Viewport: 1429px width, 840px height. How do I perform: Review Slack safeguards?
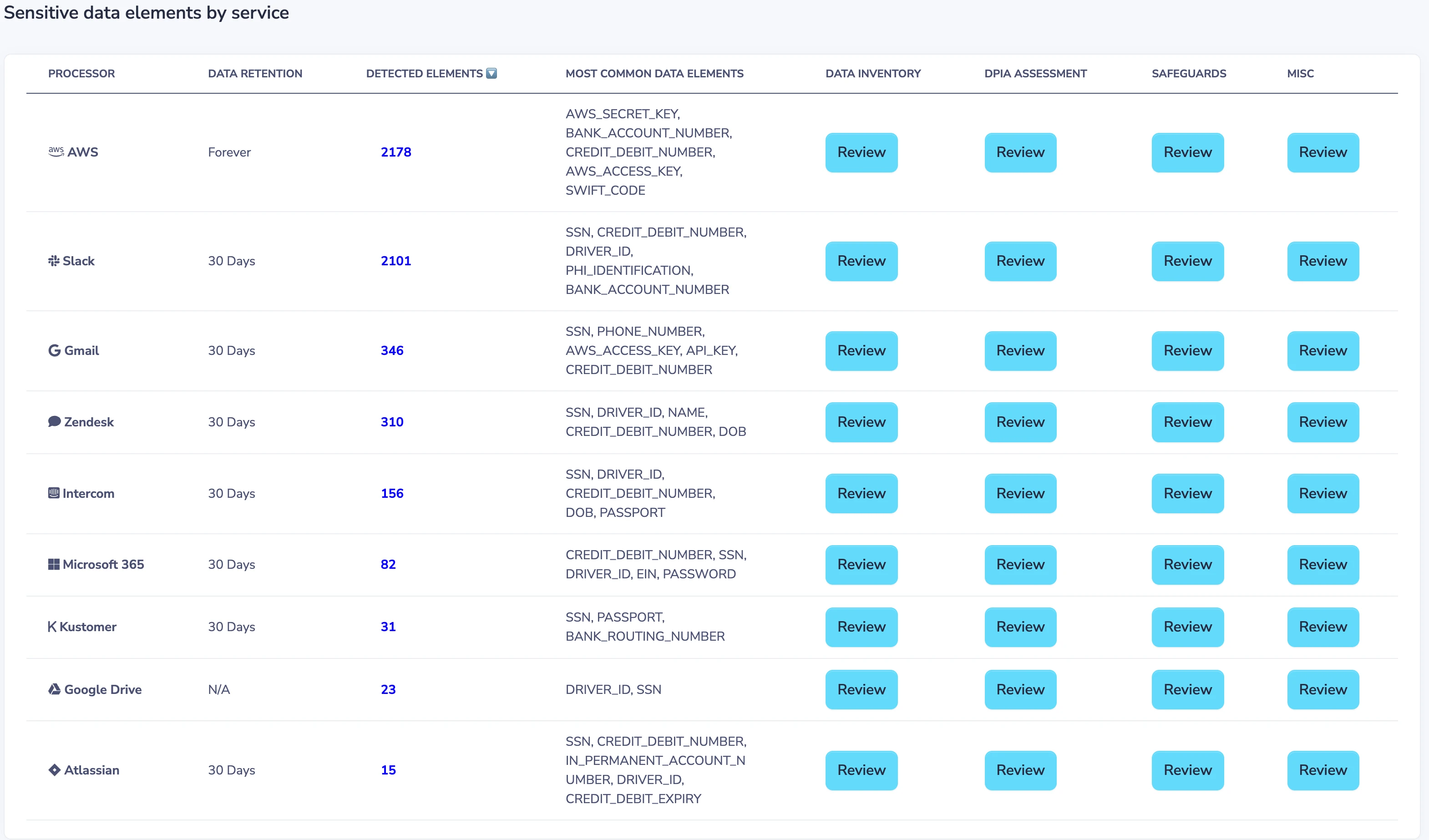coord(1187,261)
